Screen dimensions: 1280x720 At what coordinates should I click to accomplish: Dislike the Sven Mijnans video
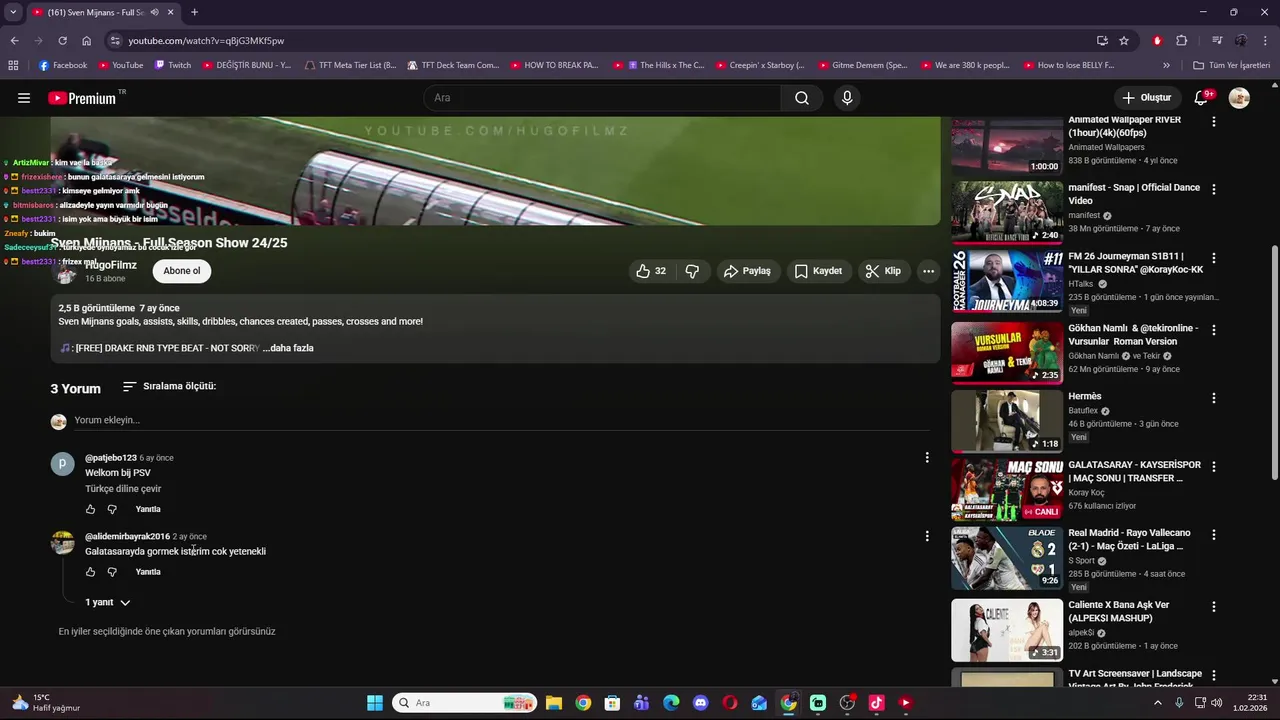tap(692, 271)
